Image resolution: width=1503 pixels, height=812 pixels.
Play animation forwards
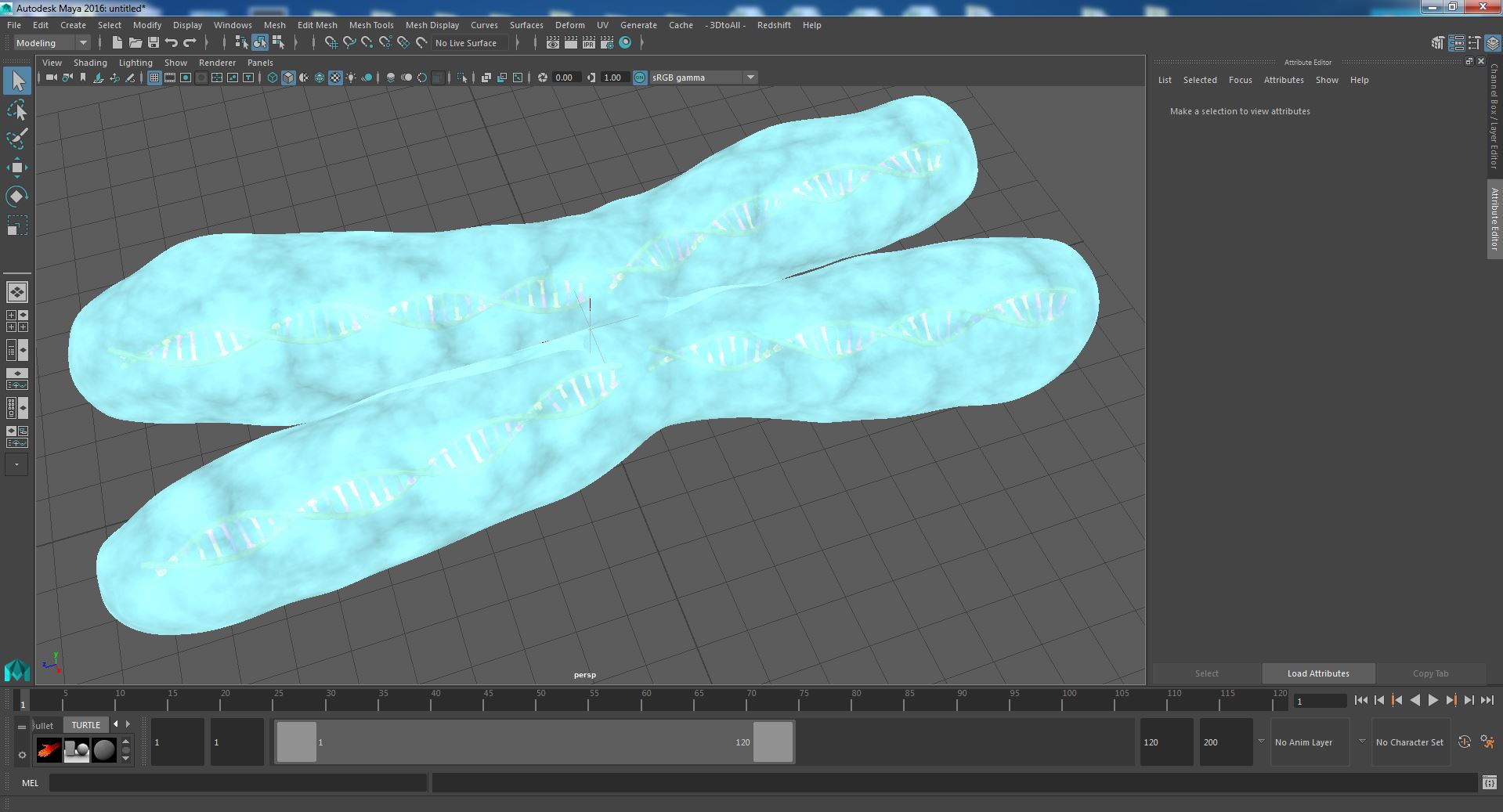click(x=1433, y=700)
